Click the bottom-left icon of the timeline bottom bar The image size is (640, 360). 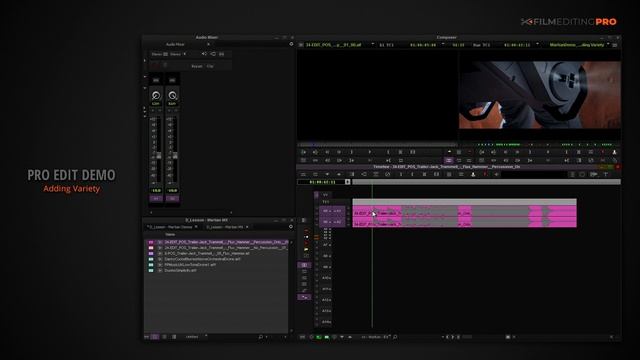tap(302, 337)
